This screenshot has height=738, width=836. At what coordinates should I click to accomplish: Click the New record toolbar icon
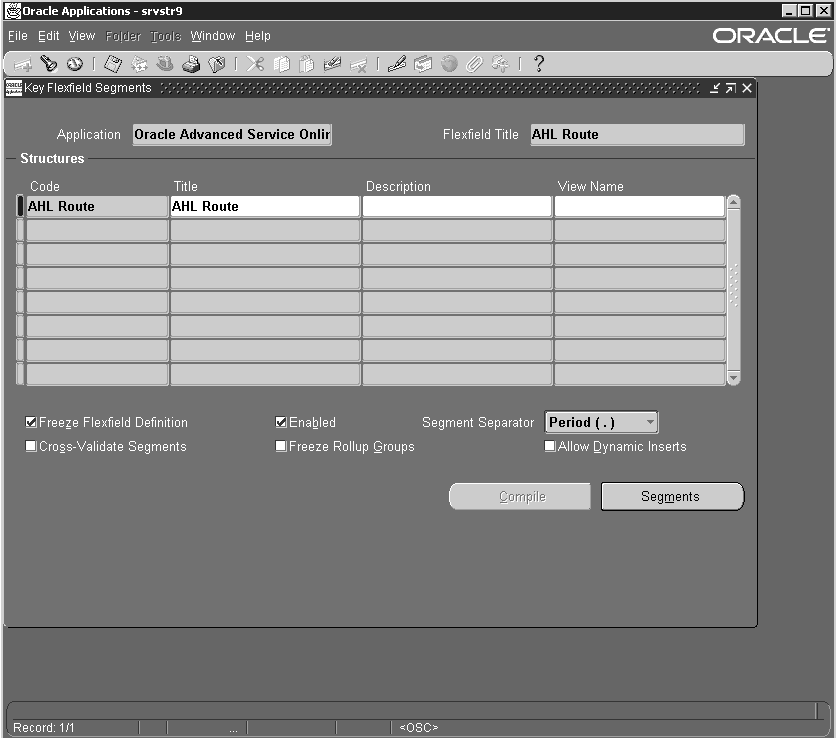23,65
